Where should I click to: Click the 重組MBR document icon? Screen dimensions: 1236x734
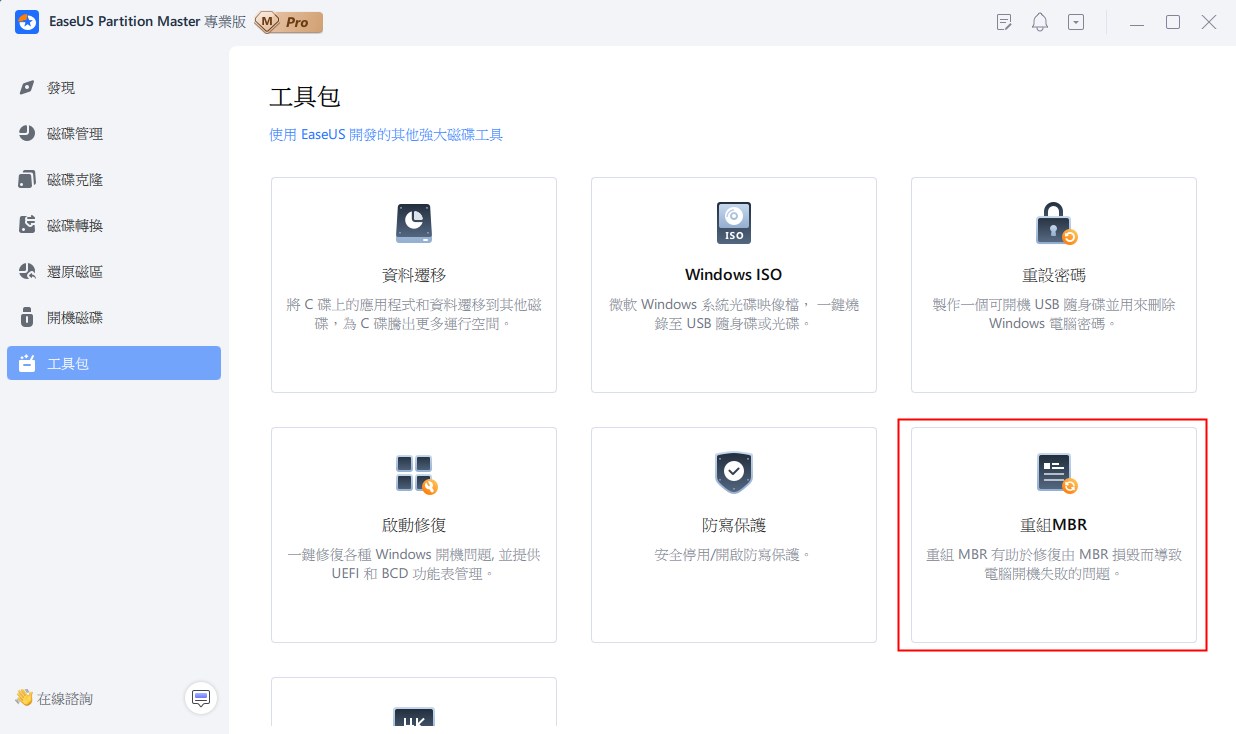(1054, 473)
